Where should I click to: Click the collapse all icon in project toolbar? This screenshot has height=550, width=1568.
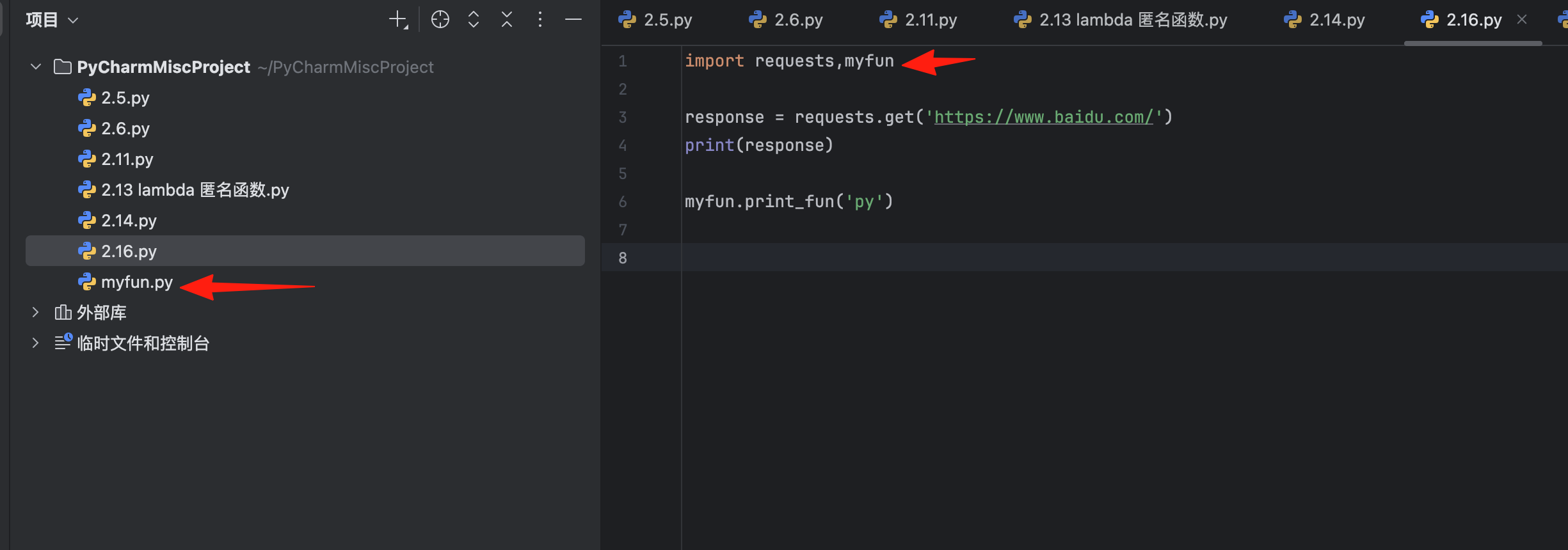(507, 20)
